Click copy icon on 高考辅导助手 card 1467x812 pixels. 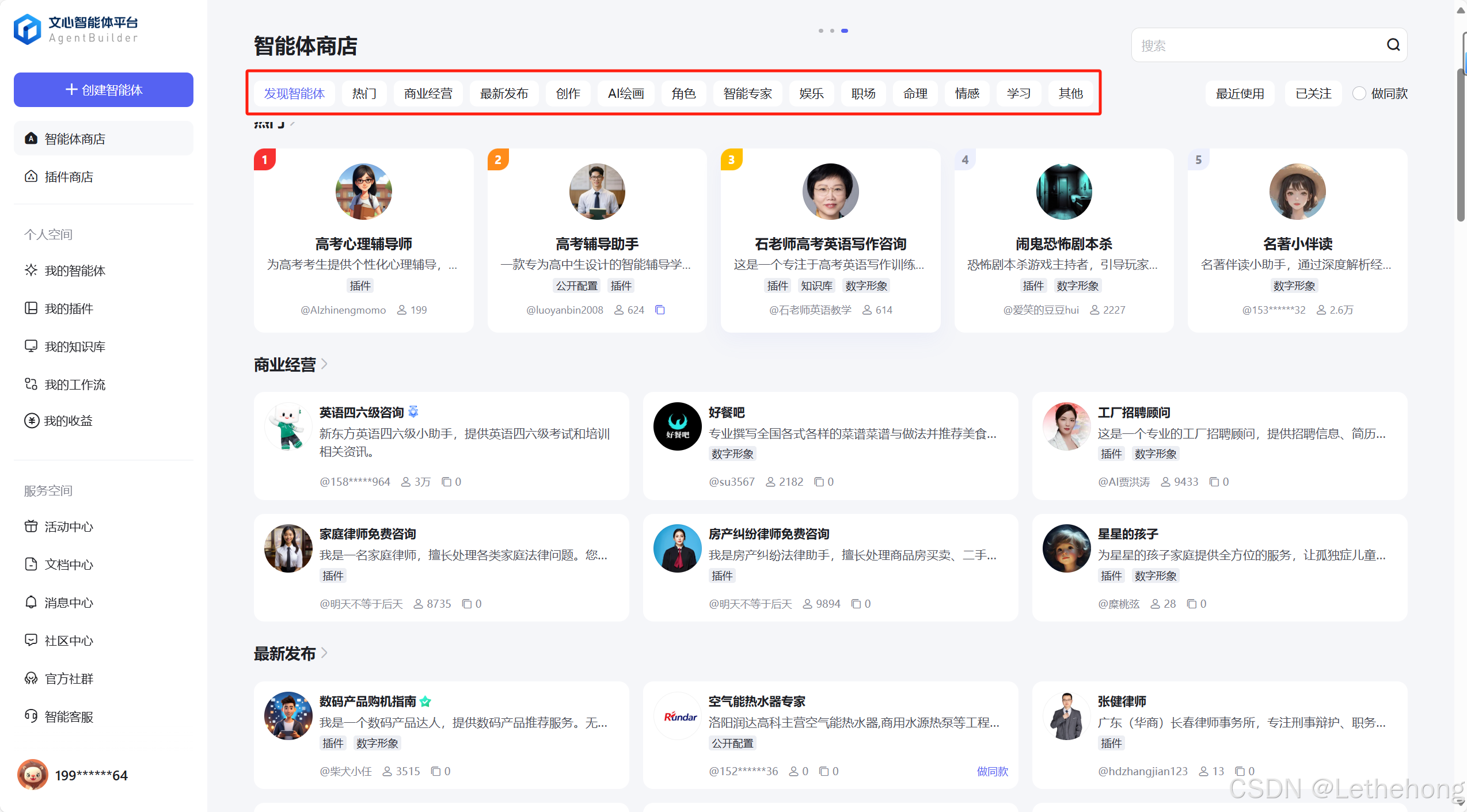point(660,310)
